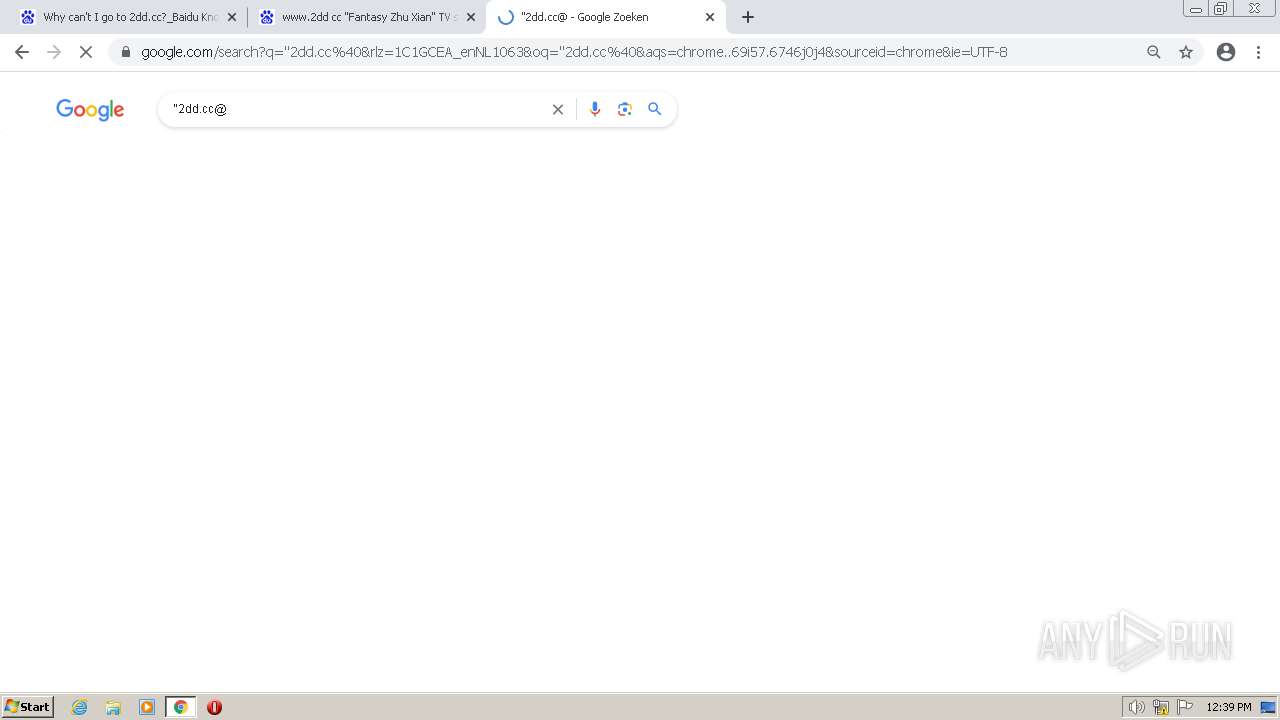Clear the search query with X
This screenshot has width=1280, height=720.
558,109
